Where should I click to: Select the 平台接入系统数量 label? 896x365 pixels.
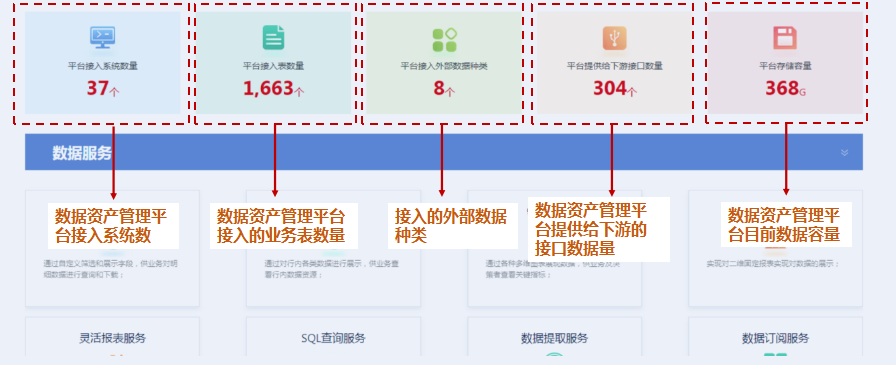click(103, 66)
